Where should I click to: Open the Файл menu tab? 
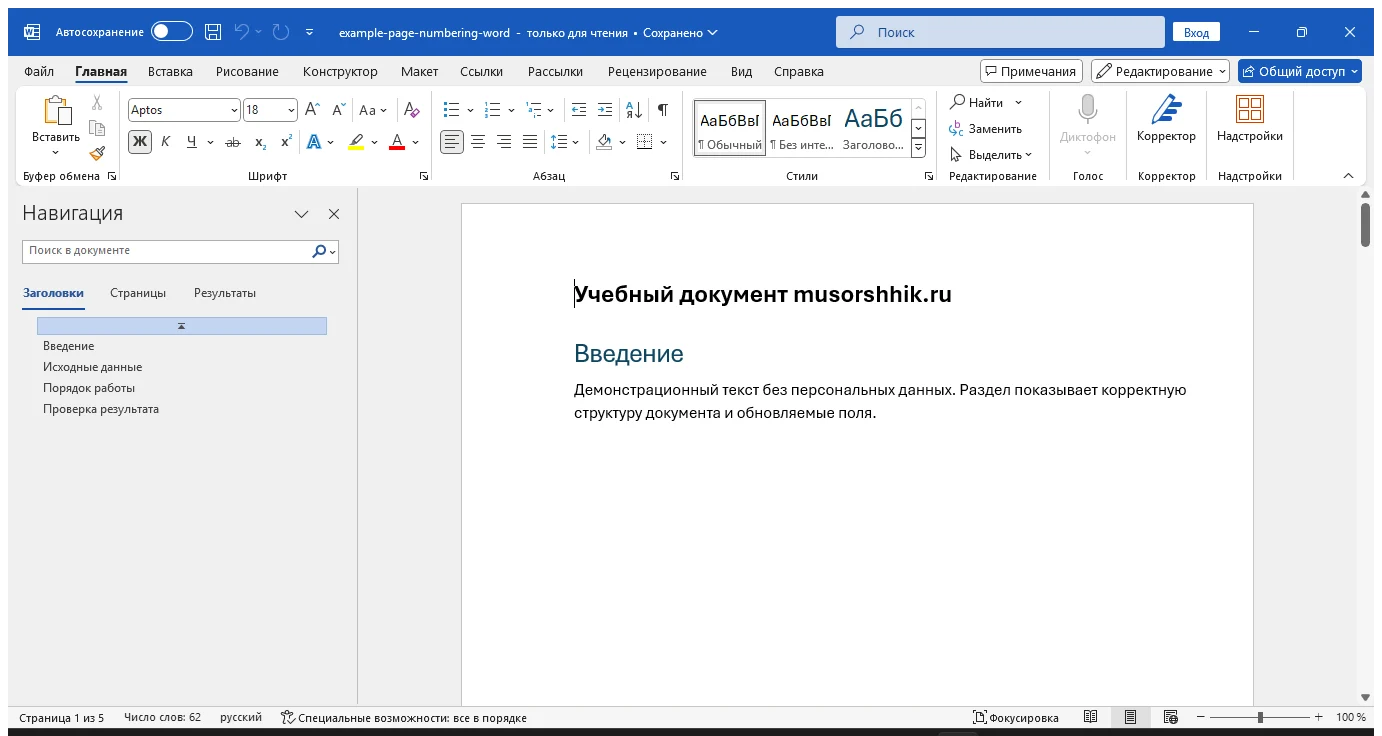tap(39, 71)
